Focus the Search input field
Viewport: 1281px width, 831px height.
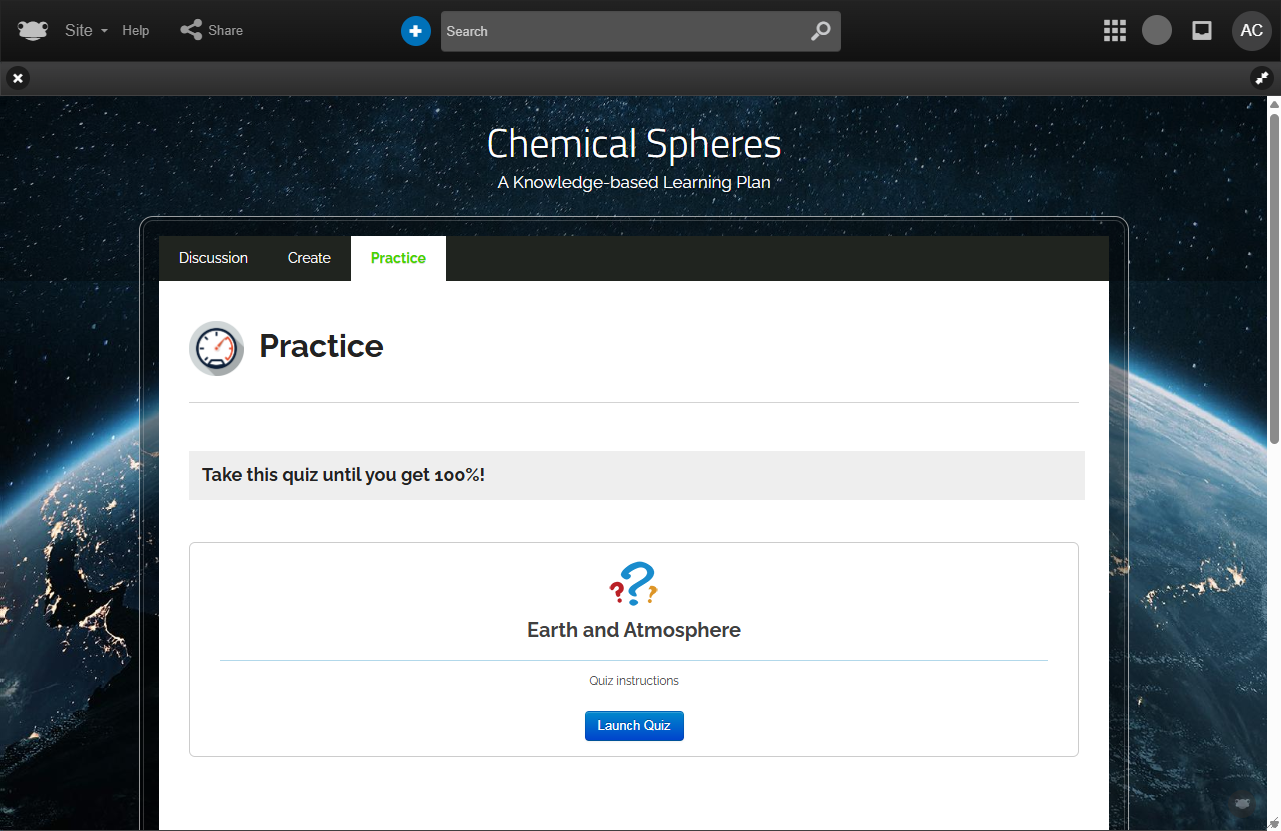click(x=620, y=31)
